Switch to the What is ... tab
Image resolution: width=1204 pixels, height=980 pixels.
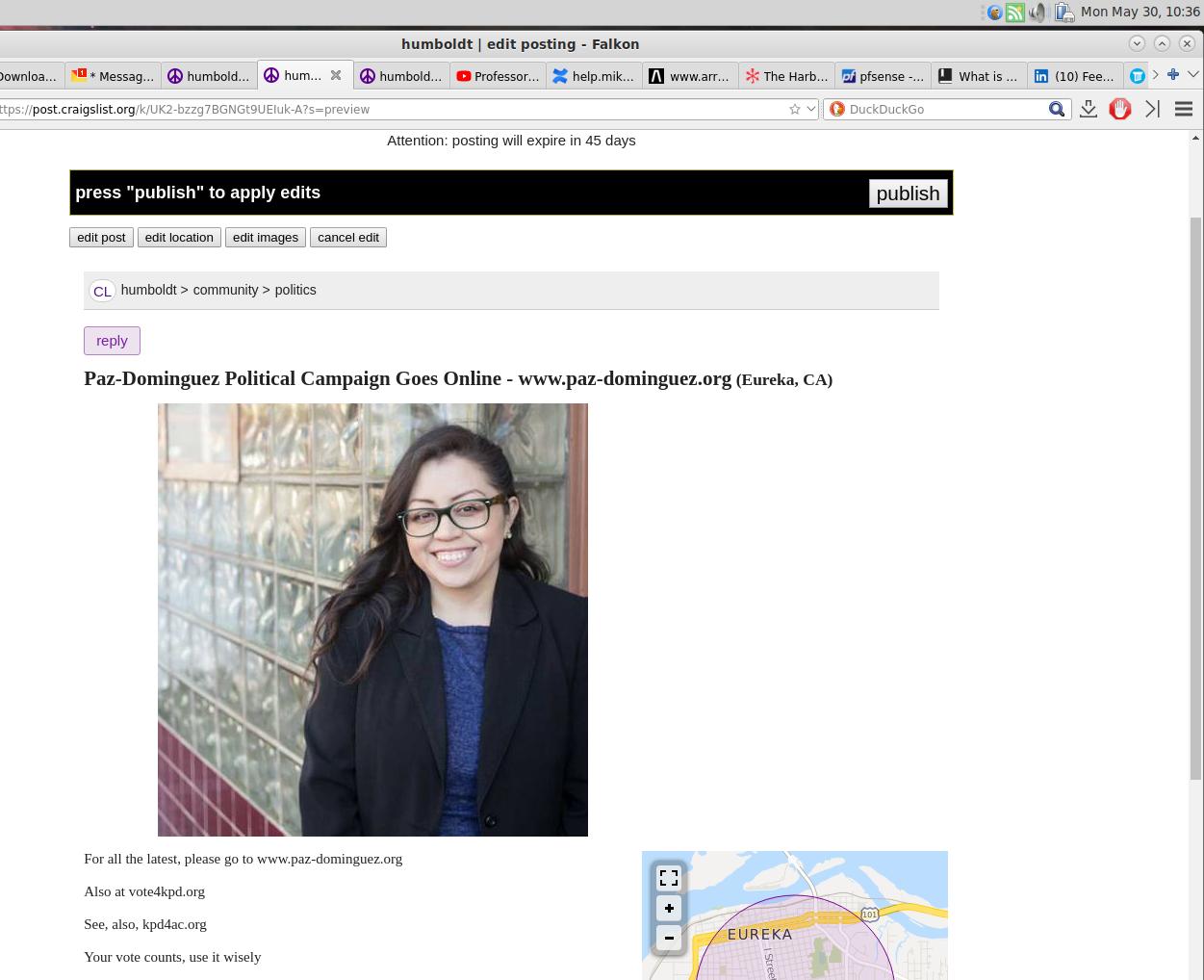979,76
